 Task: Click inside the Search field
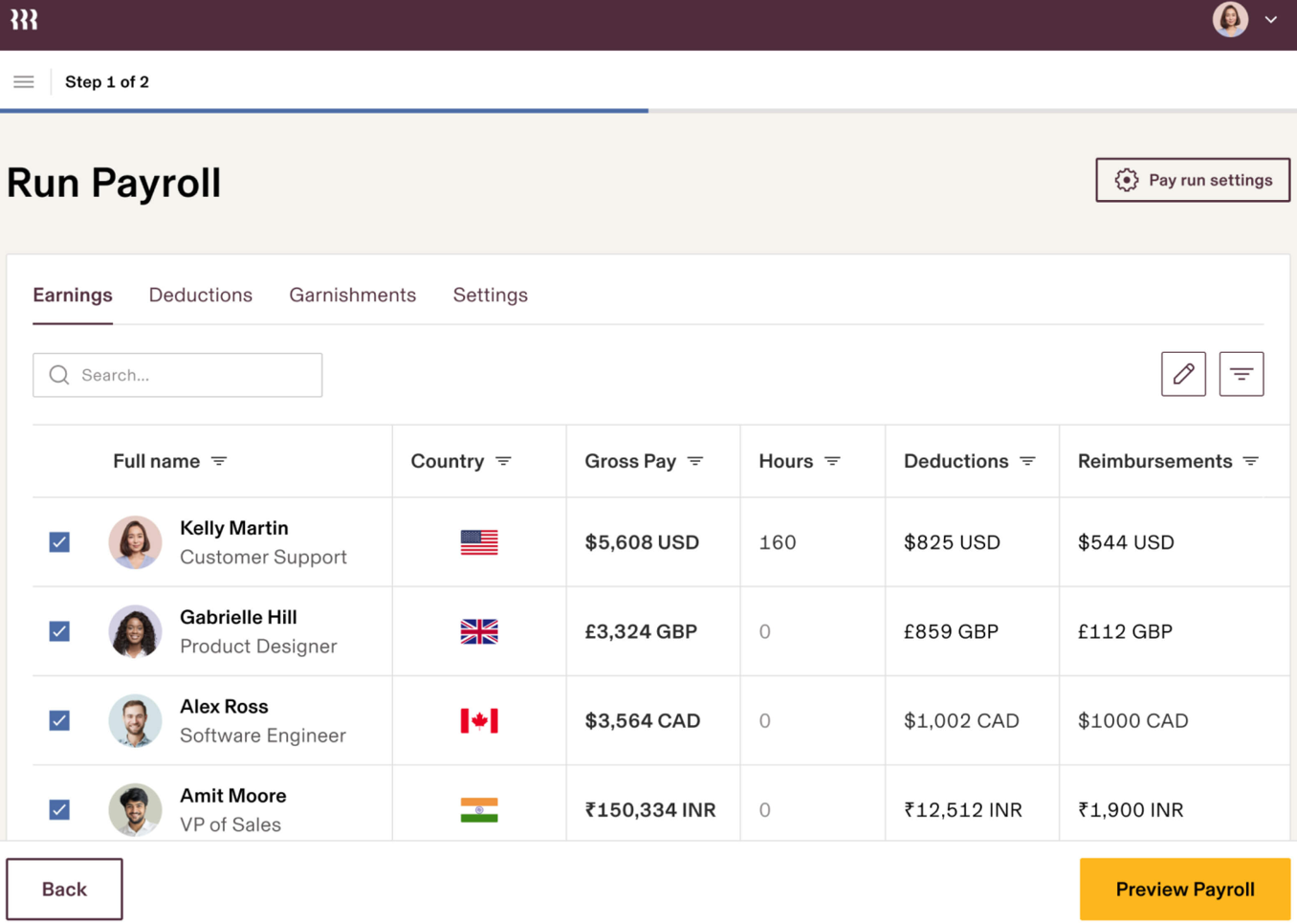pos(143,374)
